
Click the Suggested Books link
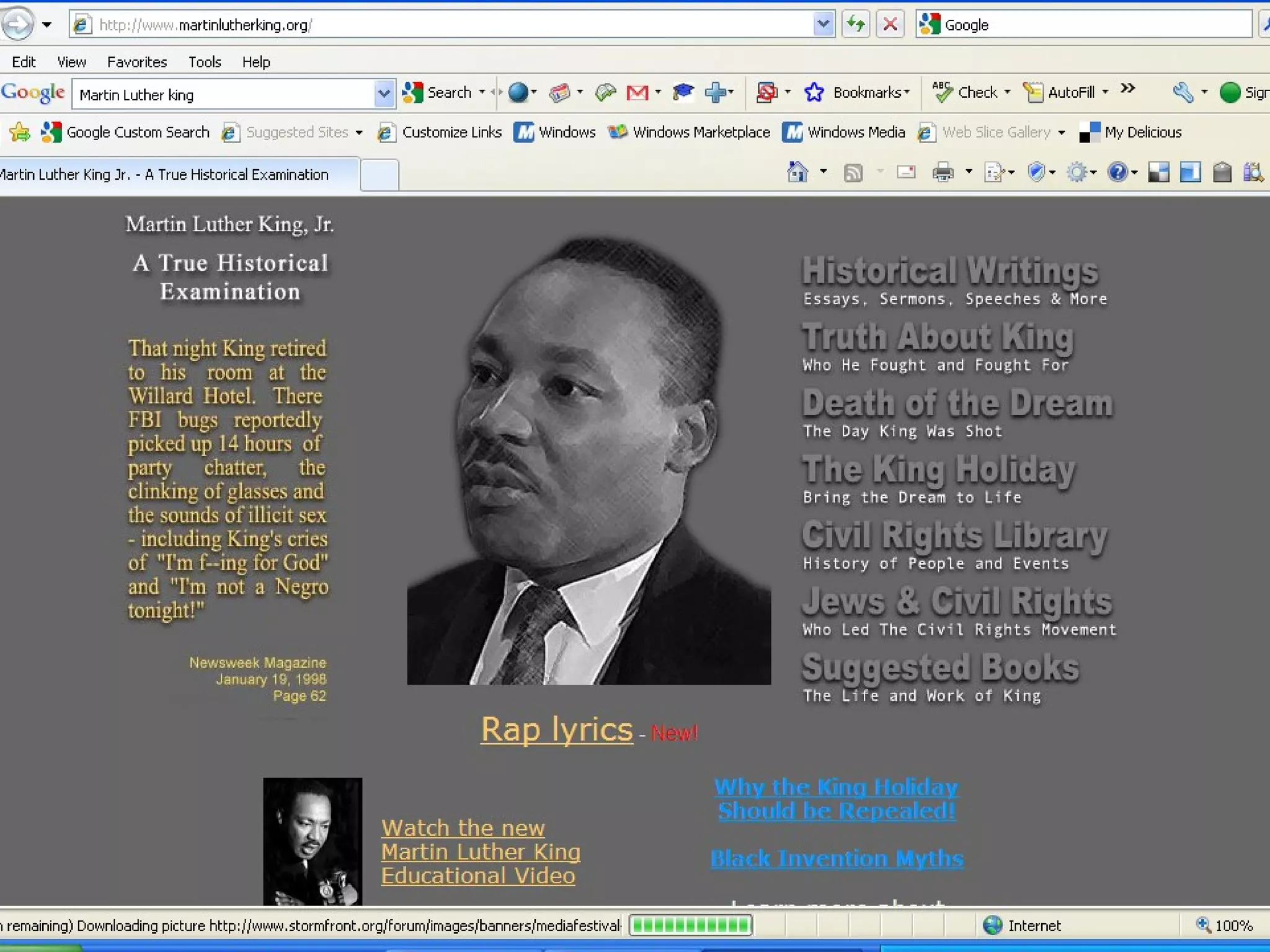[x=940, y=669]
